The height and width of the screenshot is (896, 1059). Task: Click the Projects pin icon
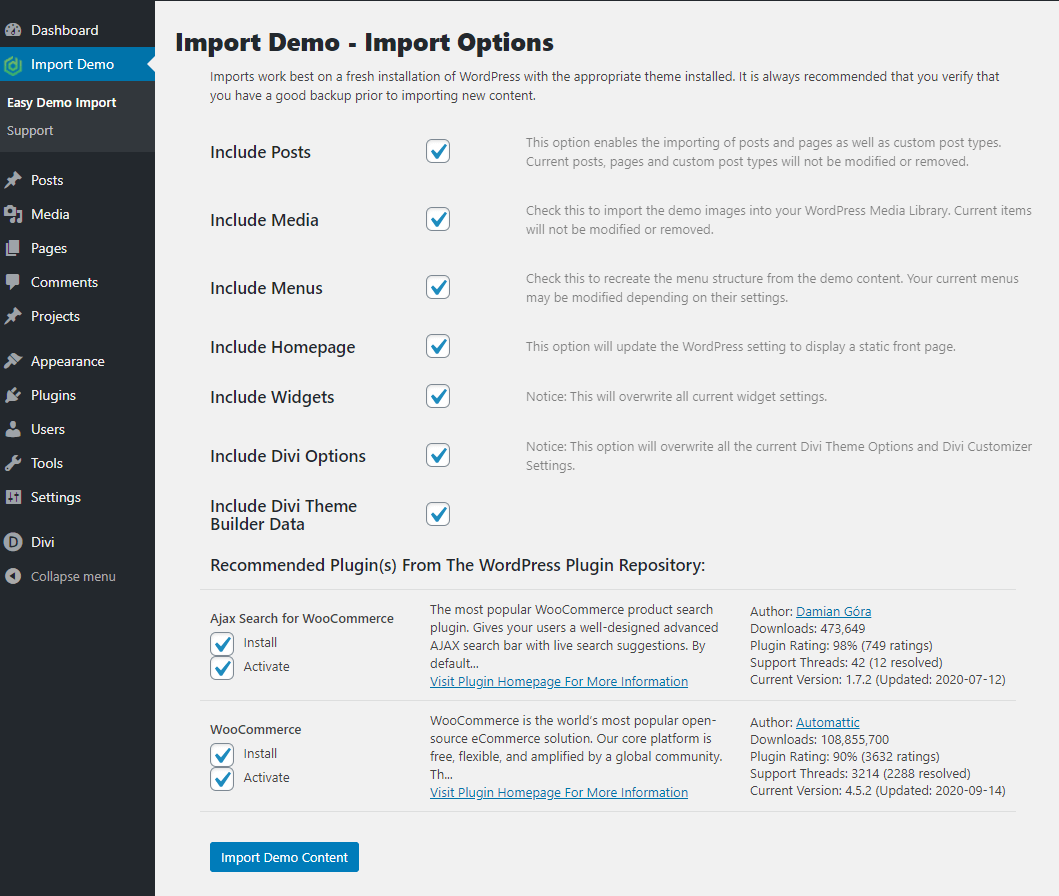tap(13, 316)
